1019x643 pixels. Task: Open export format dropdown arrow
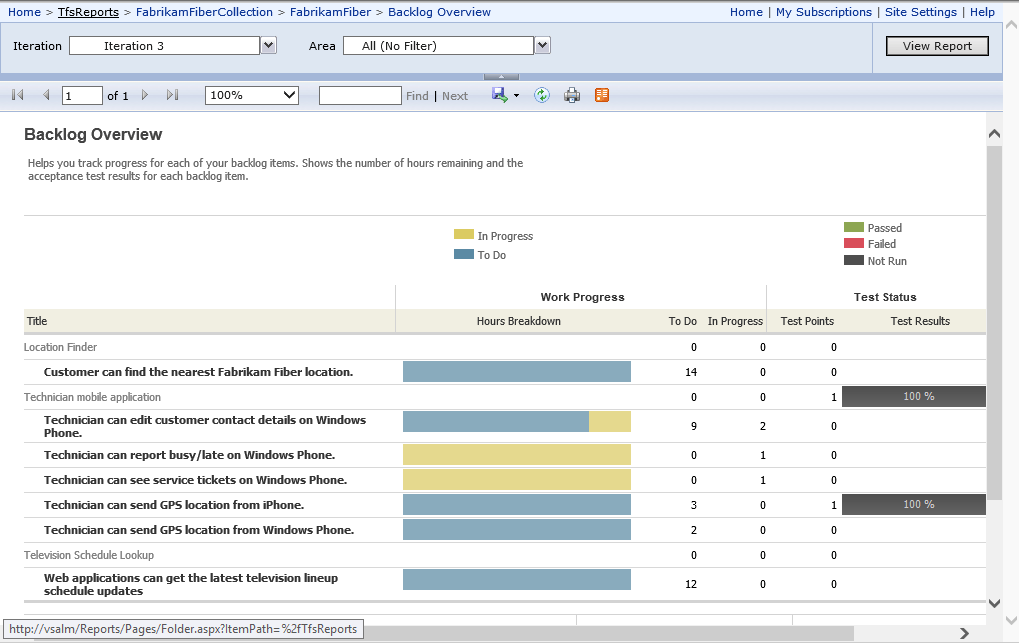[x=517, y=96]
